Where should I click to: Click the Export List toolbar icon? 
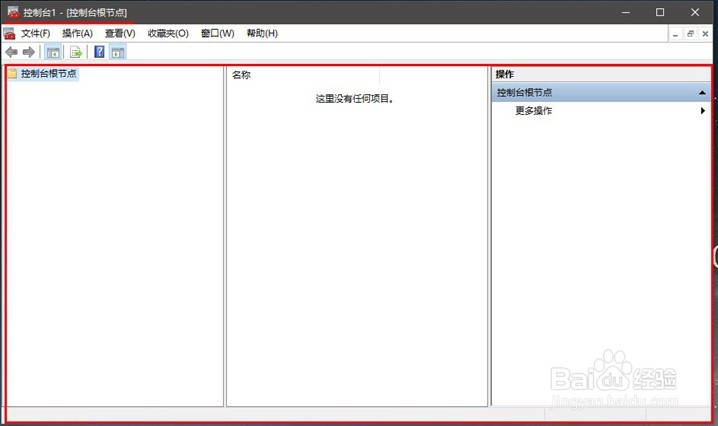(76, 53)
